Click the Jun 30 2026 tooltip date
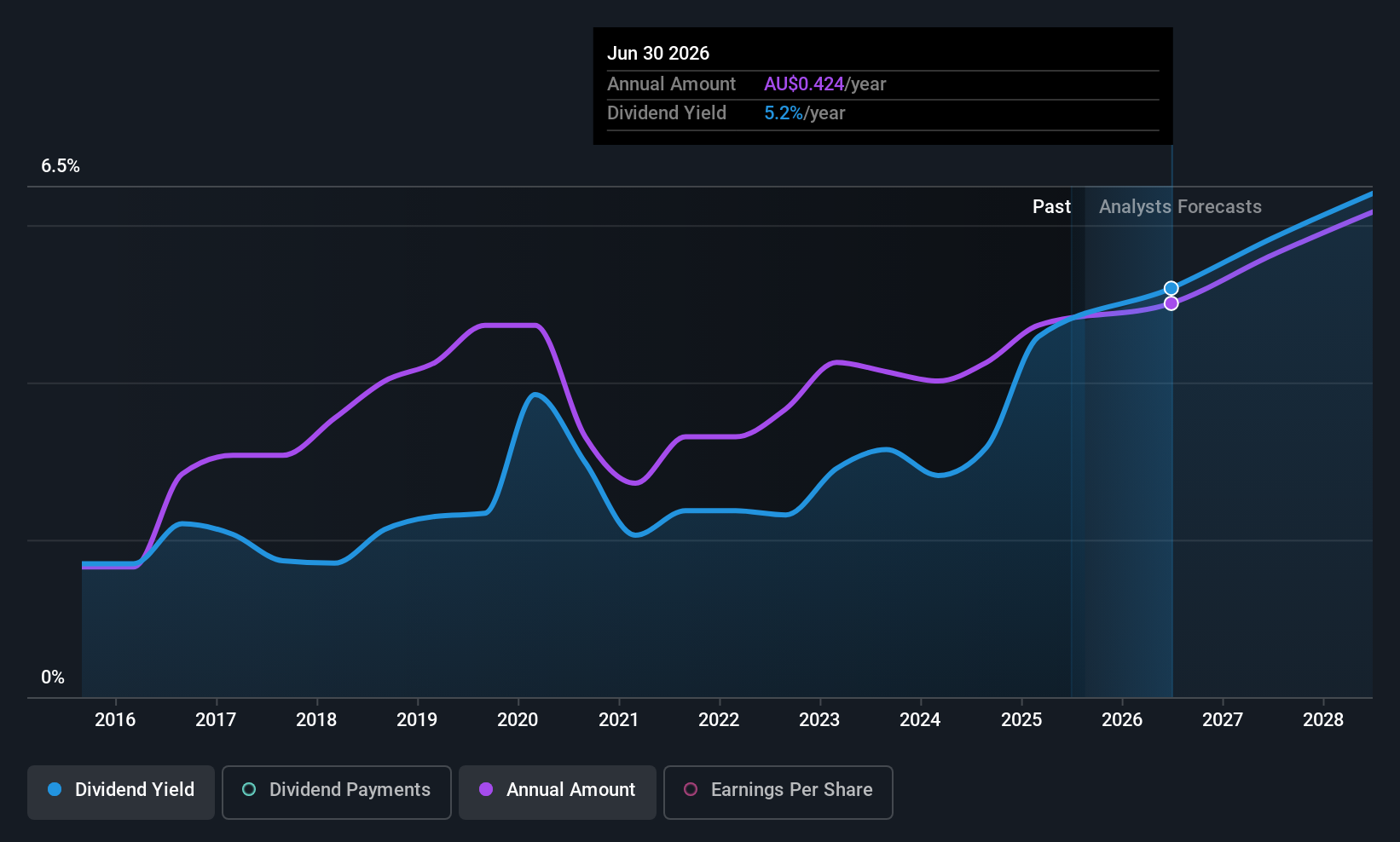Screen dimensions: 1400x842 coord(658,54)
